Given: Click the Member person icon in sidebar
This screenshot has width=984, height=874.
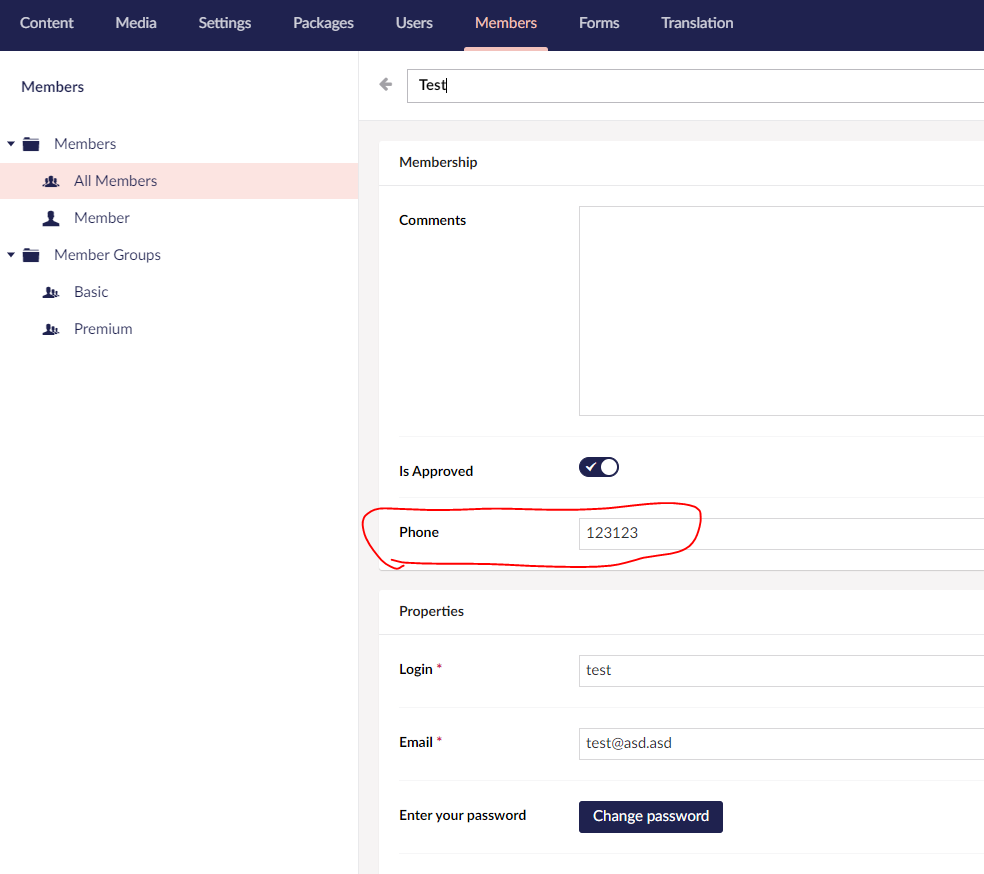Looking at the screenshot, I should click(51, 217).
